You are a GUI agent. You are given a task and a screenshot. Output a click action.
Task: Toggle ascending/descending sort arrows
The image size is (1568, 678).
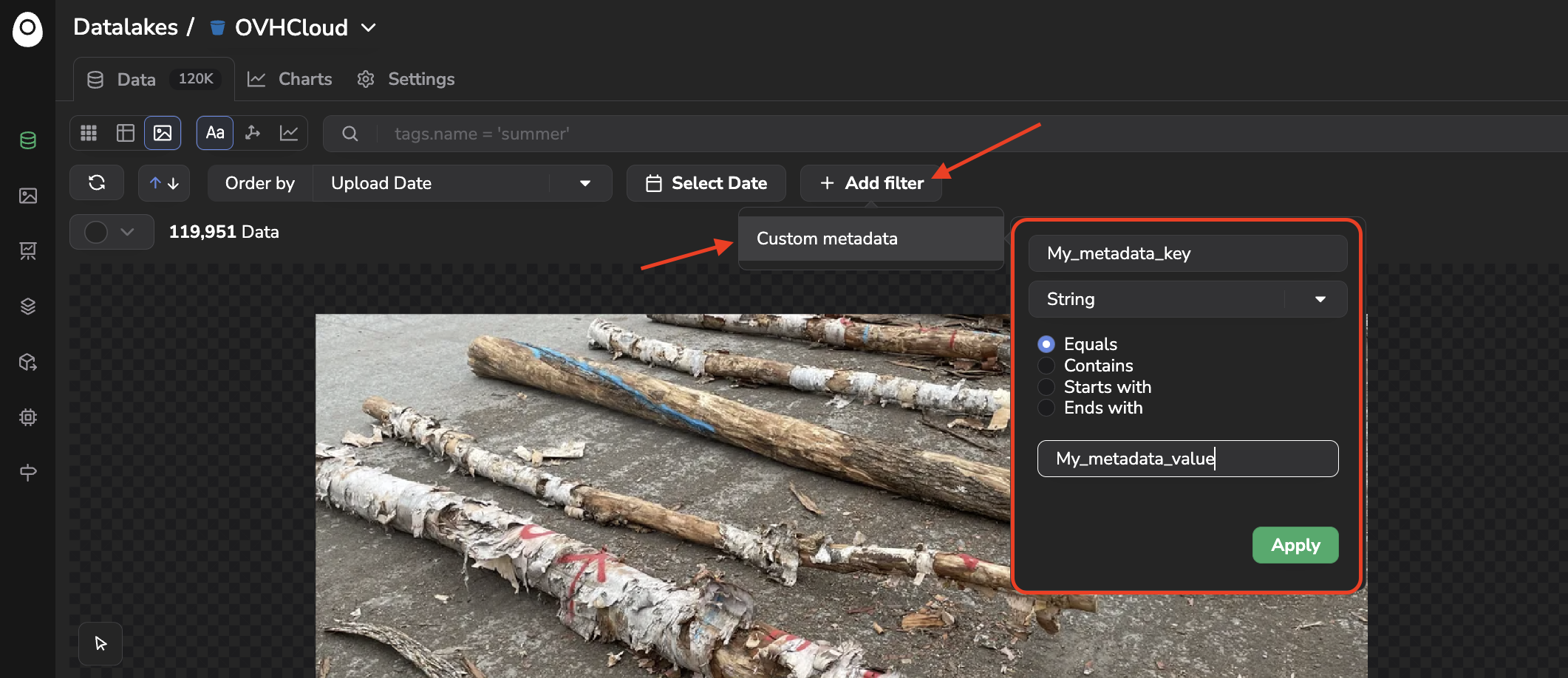[164, 182]
